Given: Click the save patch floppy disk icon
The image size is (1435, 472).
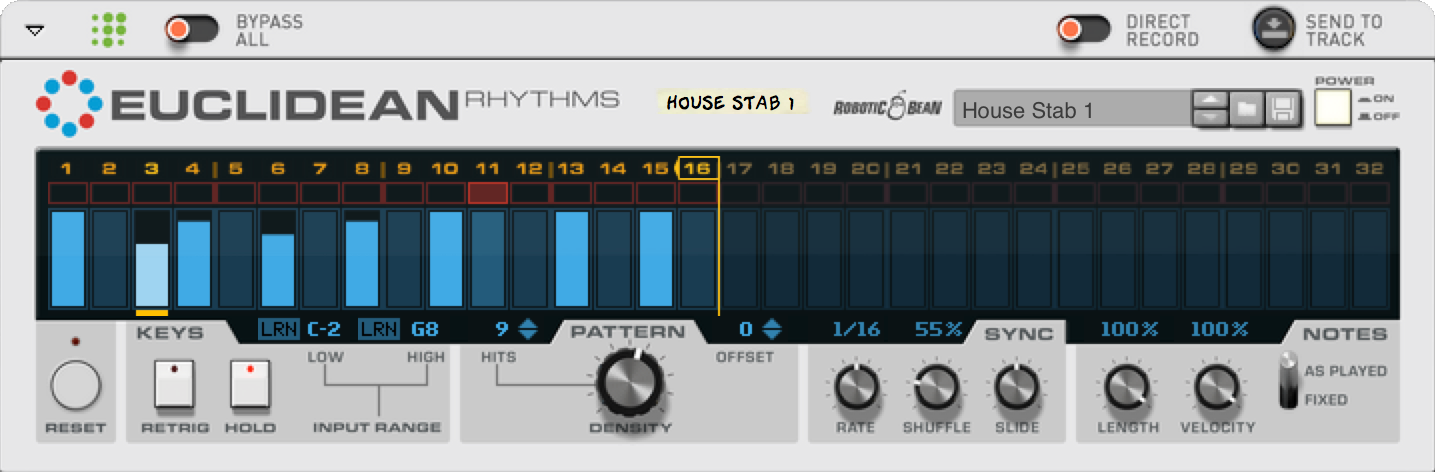Looking at the screenshot, I should coord(1282,109).
